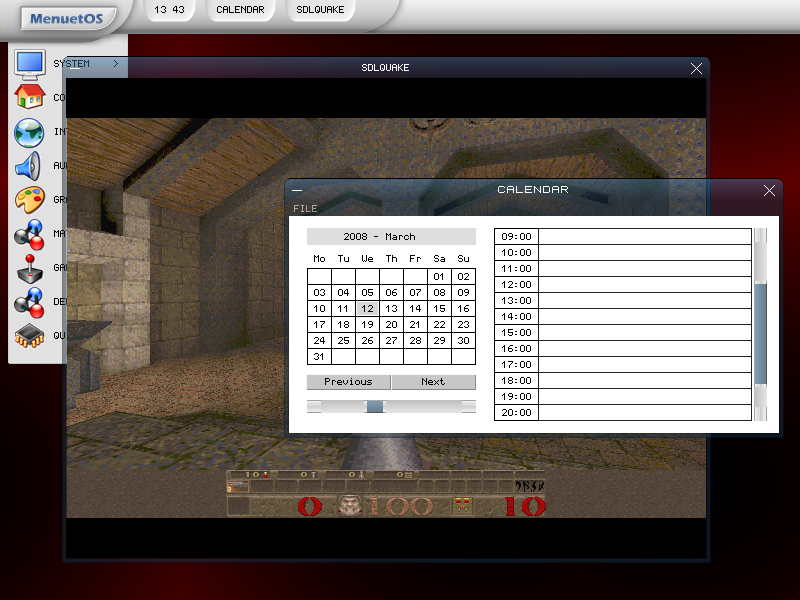Select day 01 in the calendar
The height and width of the screenshot is (600, 800).
(x=439, y=277)
